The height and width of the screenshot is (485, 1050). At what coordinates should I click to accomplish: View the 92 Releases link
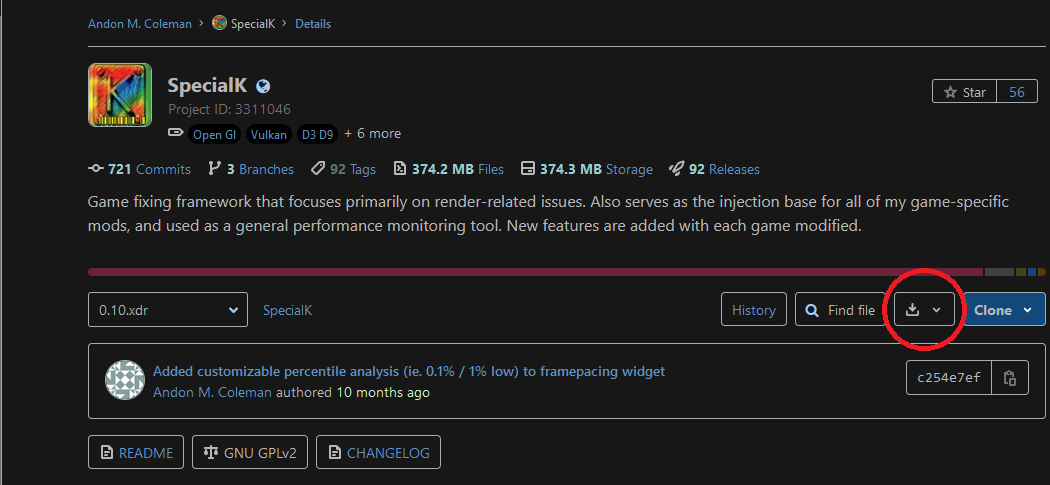714,169
